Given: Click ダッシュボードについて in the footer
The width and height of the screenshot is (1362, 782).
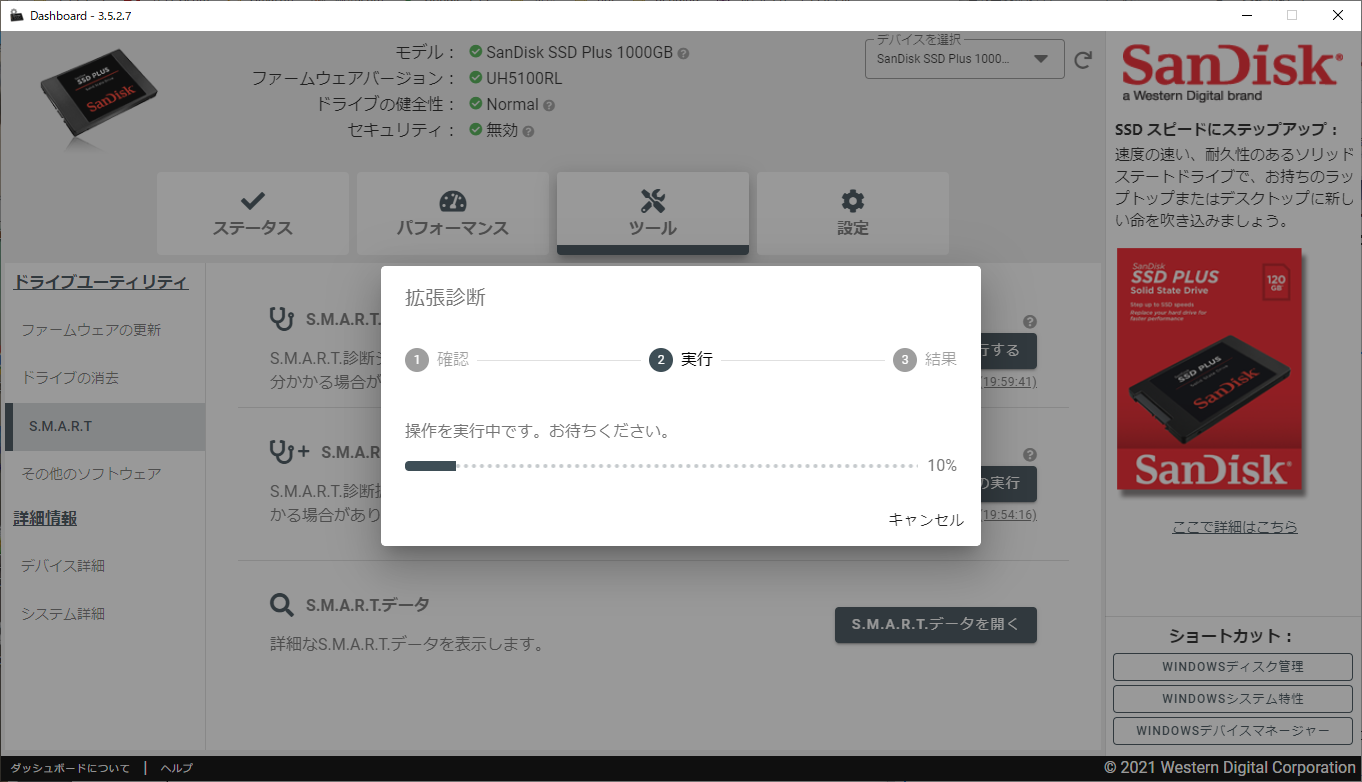Looking at the screenshot, I should (x=70, y=768).
